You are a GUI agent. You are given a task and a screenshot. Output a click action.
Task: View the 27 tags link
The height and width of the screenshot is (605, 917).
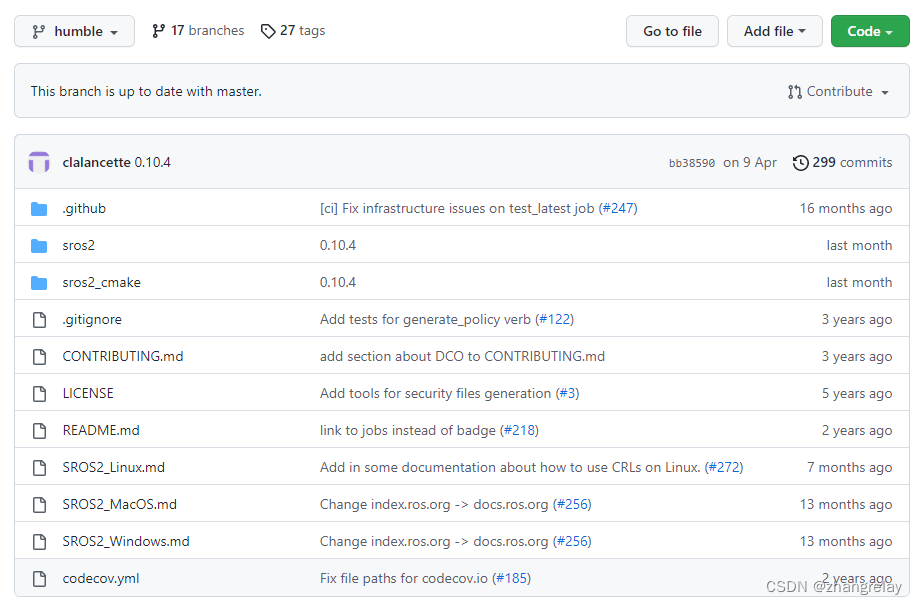302,30
